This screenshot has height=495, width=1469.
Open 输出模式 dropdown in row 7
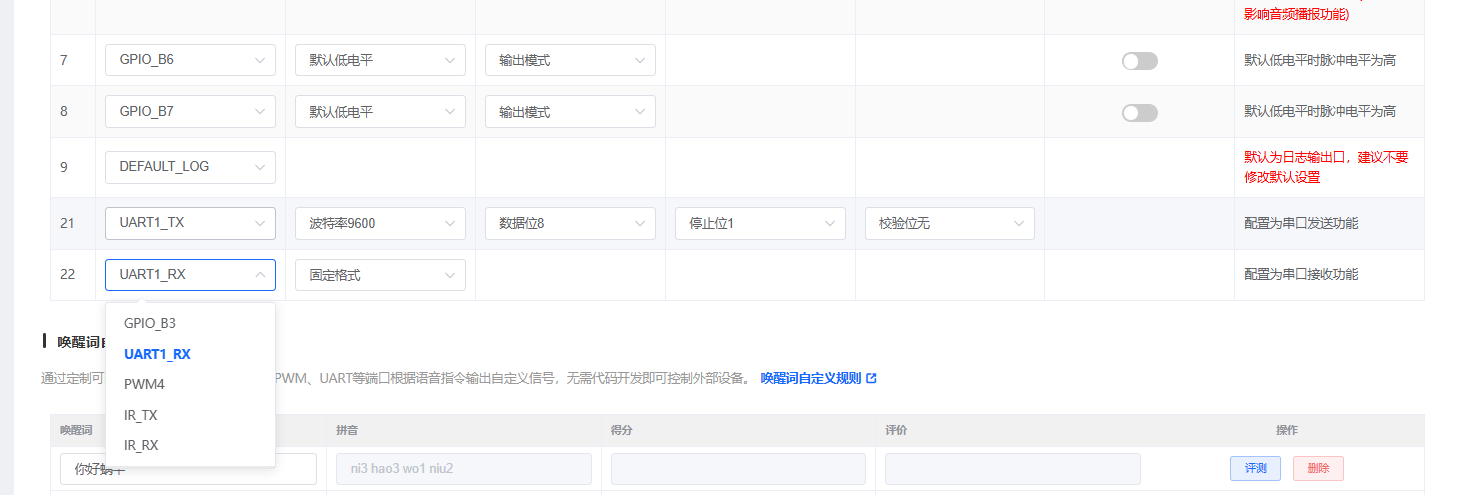click(570, 60)
